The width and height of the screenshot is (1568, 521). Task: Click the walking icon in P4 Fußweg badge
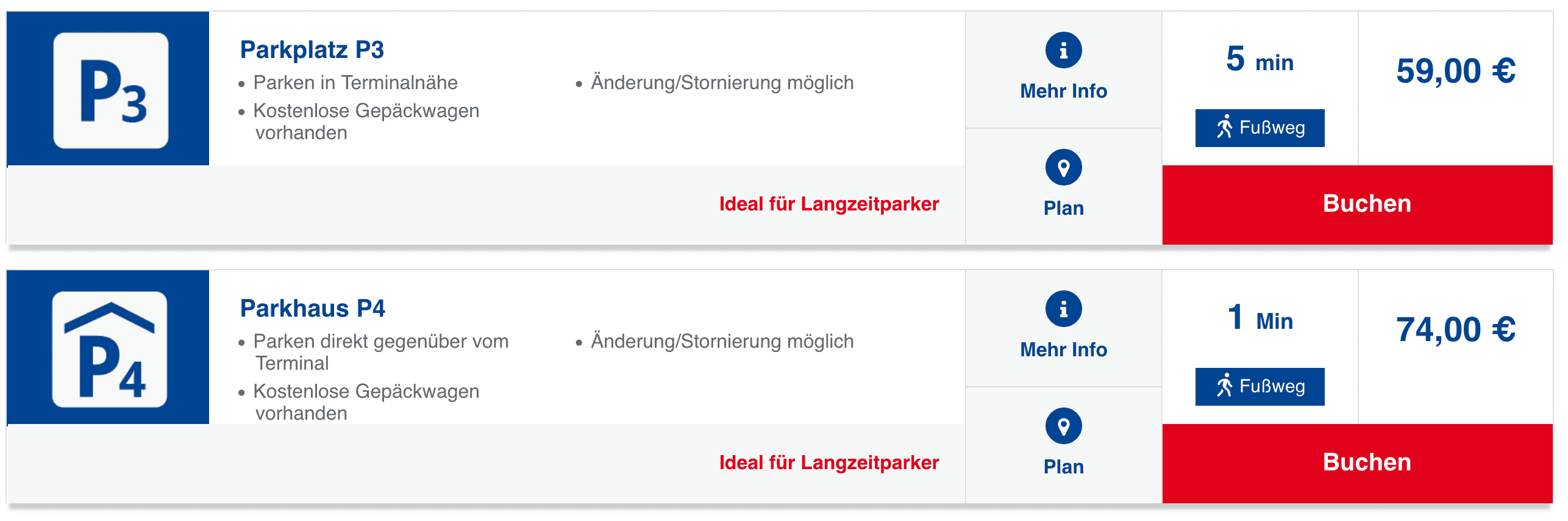click(1224, 386)
